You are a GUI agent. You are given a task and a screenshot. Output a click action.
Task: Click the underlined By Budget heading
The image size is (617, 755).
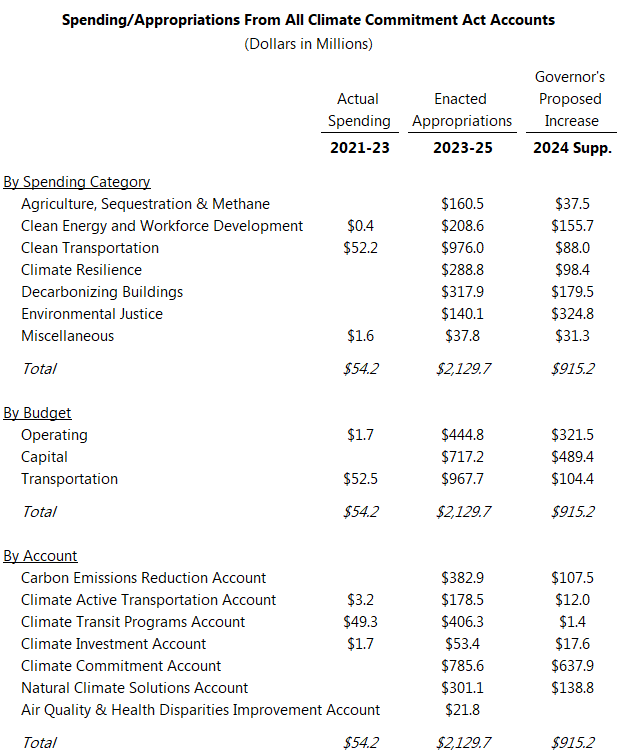(38, 413)
